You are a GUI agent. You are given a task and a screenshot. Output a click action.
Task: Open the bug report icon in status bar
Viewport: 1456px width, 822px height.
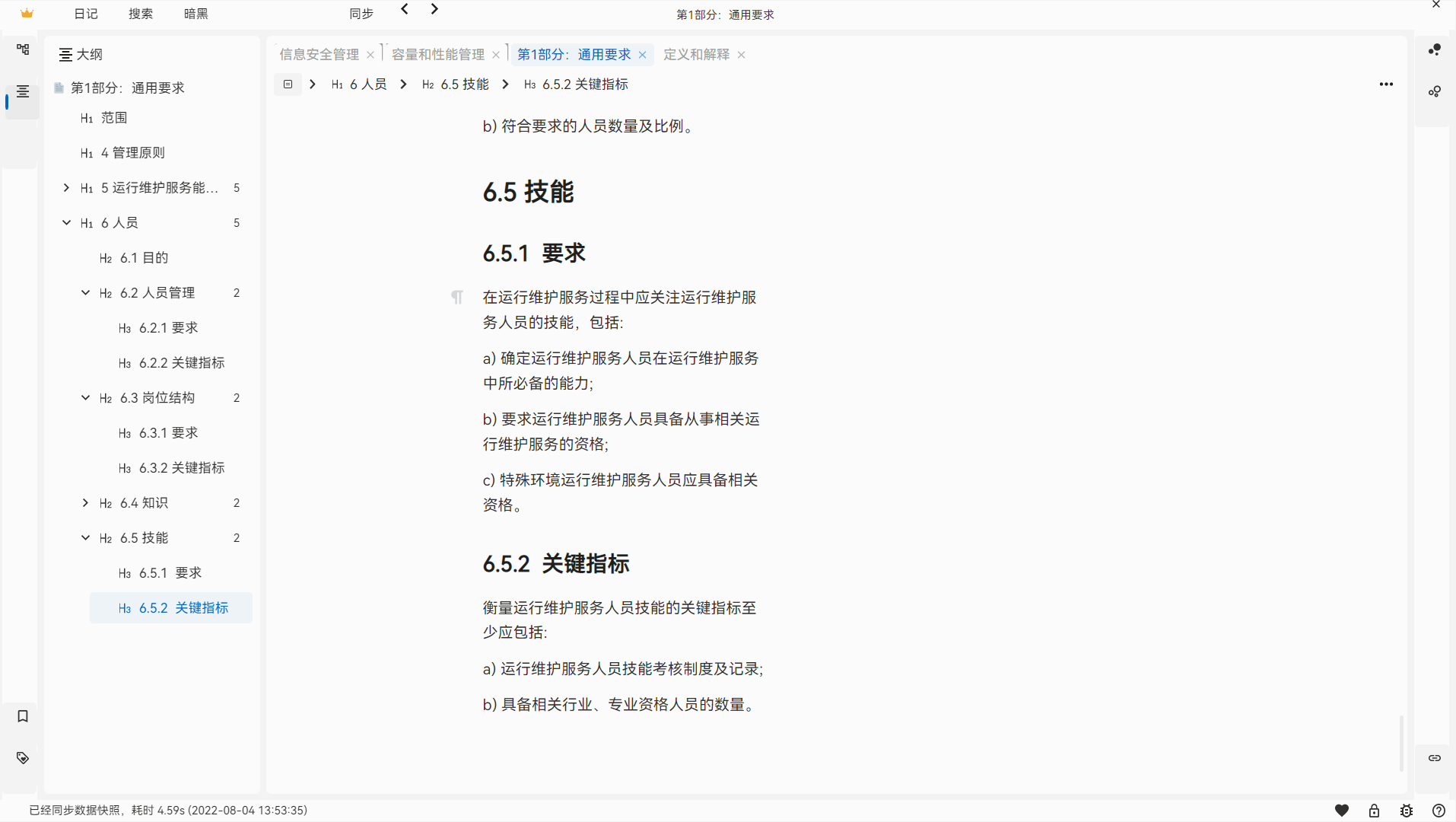click(x=1405, y=810)
